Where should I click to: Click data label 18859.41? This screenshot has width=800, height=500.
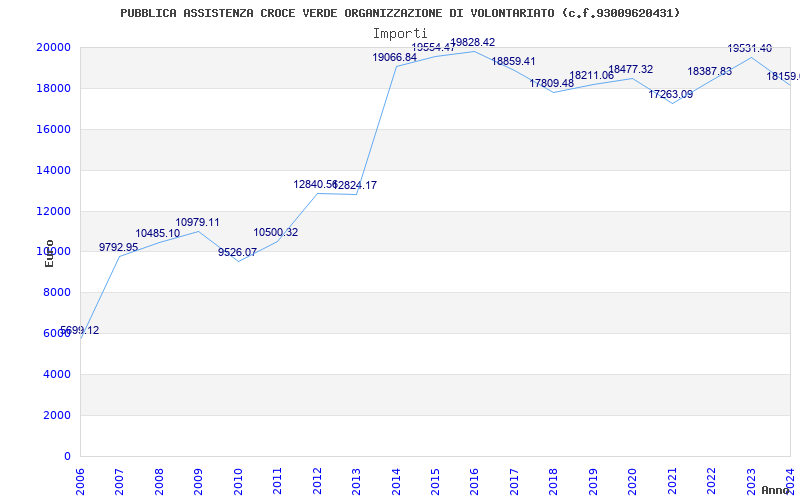pyautogui.click(x=513, y=62)
